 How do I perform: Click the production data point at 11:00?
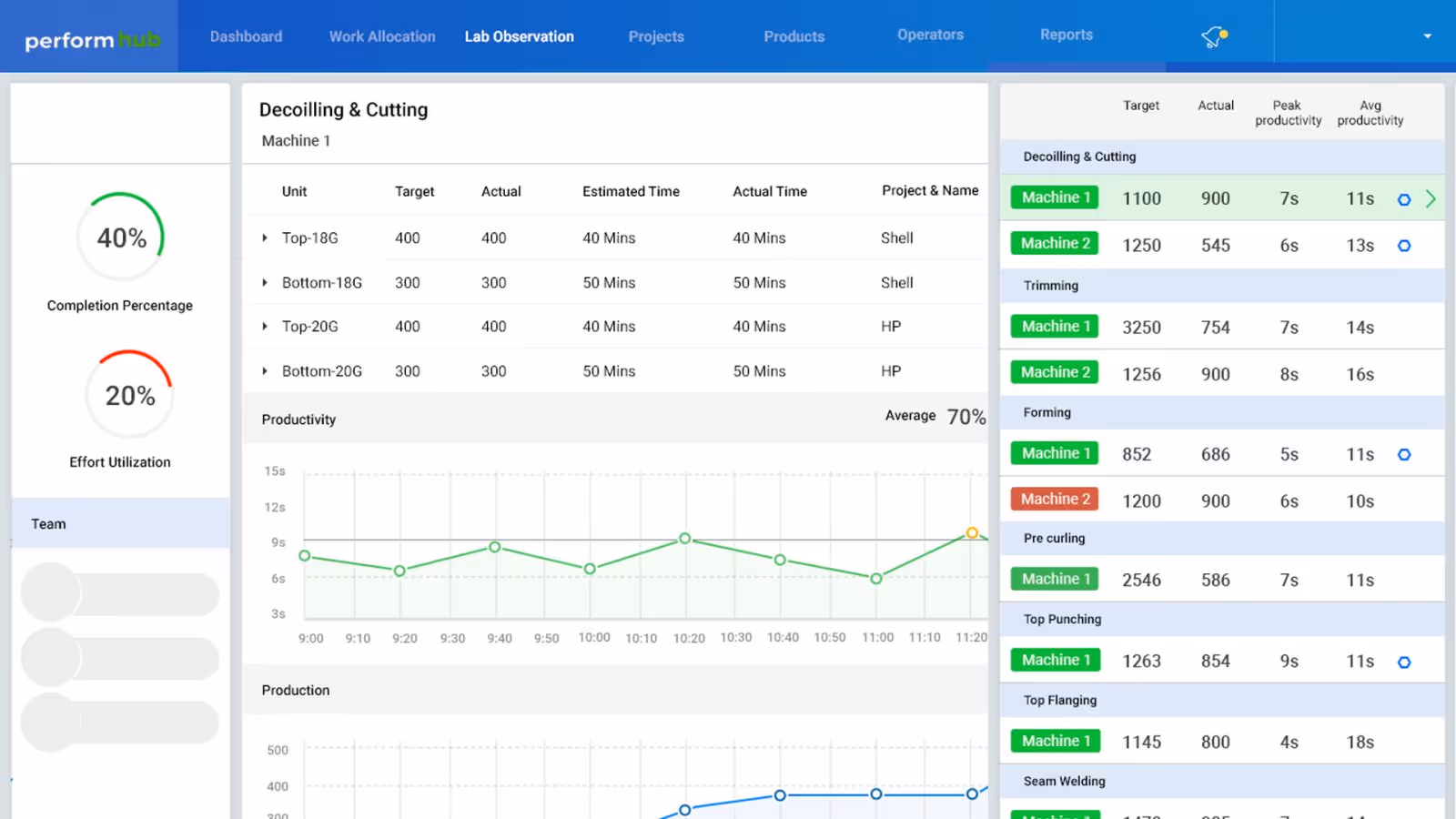tap(875, 794)
